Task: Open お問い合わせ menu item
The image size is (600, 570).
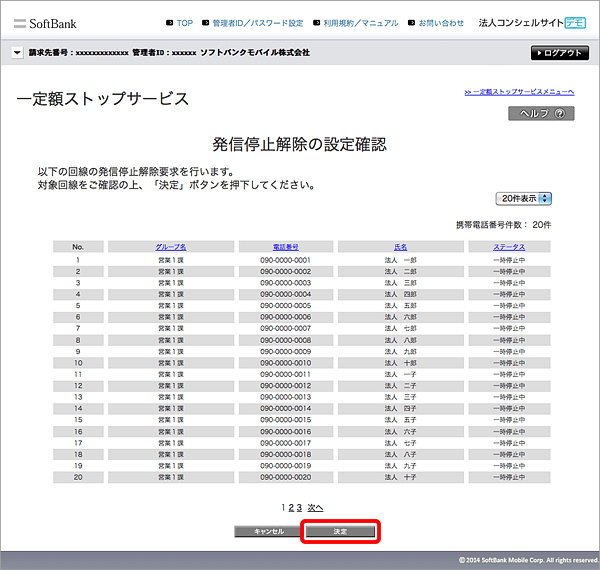Action: coord(441,23)
